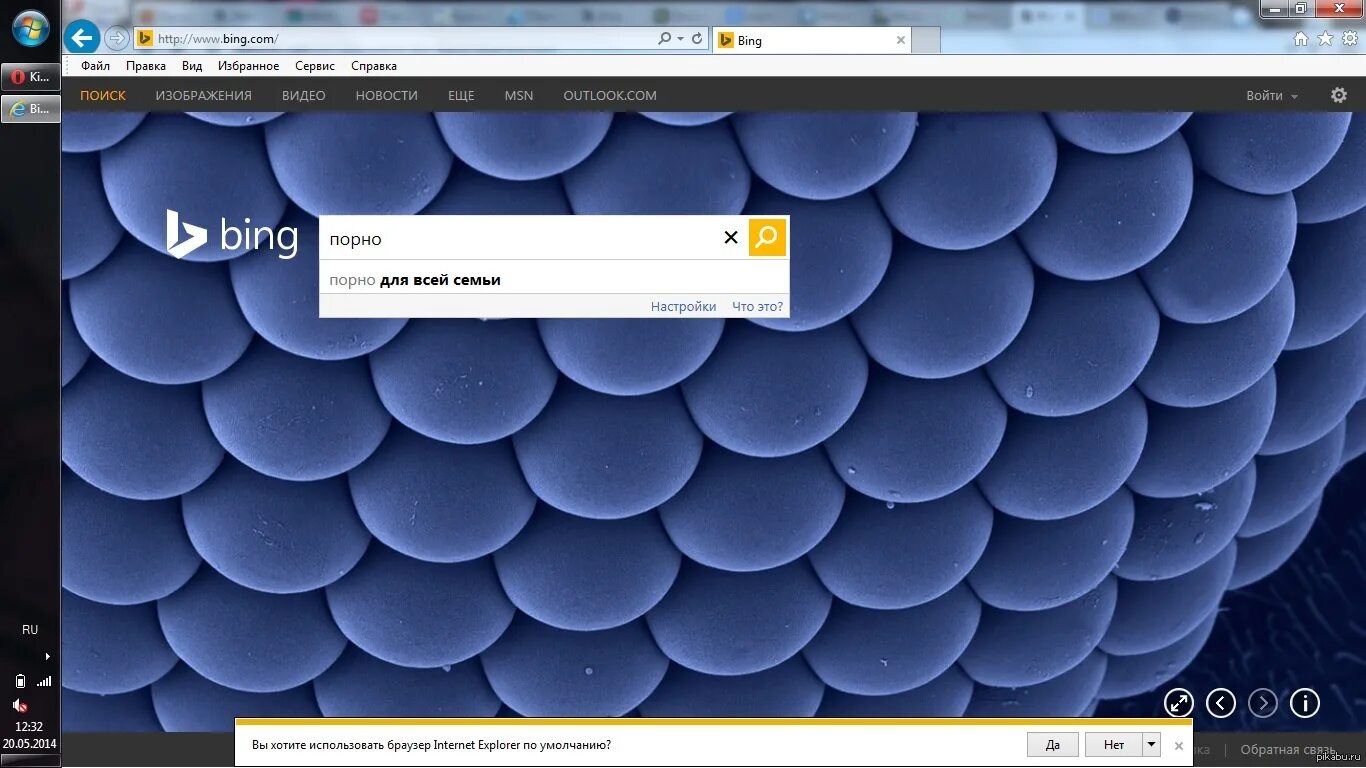The width and height of the screenshot is (1366, 768).
Task: Open the Вид menu
Action: click(192, 66)
